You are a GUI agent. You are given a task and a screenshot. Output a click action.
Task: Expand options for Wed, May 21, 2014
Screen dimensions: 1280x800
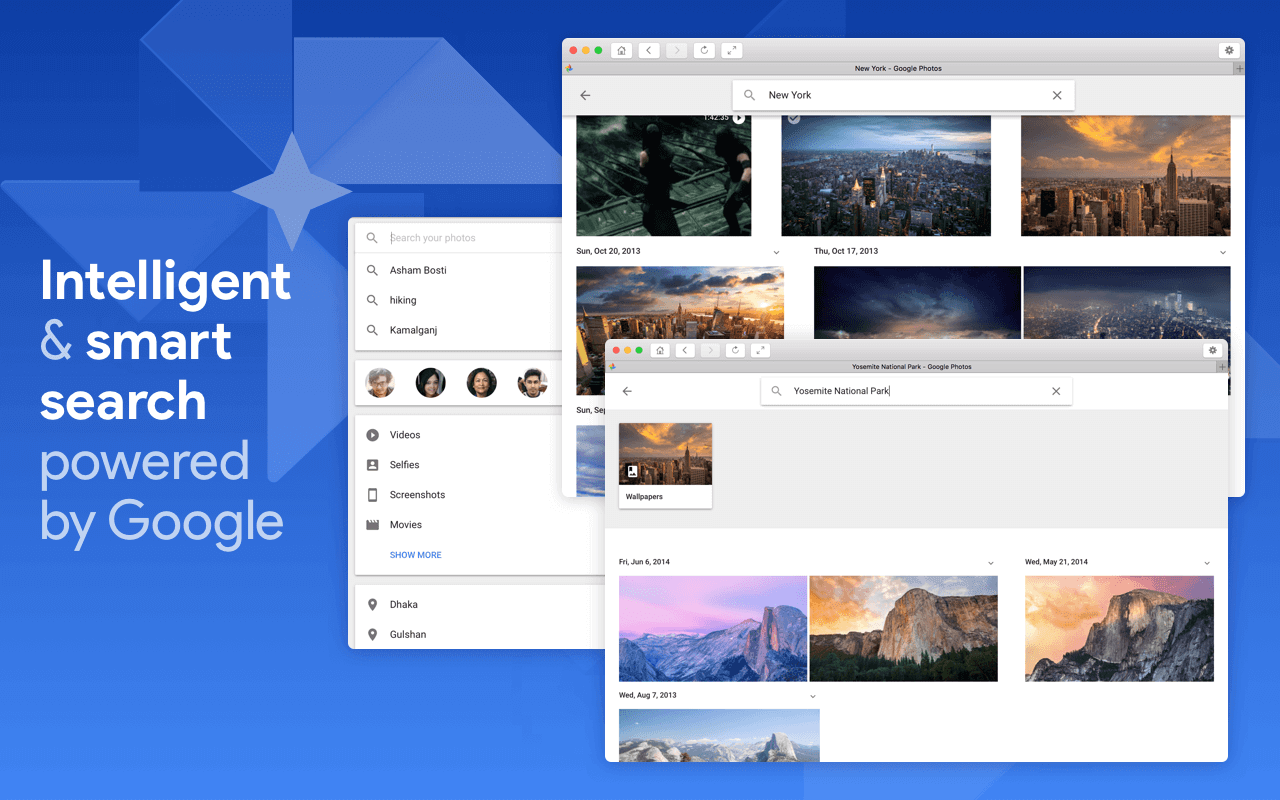(x=1207, y=563)
